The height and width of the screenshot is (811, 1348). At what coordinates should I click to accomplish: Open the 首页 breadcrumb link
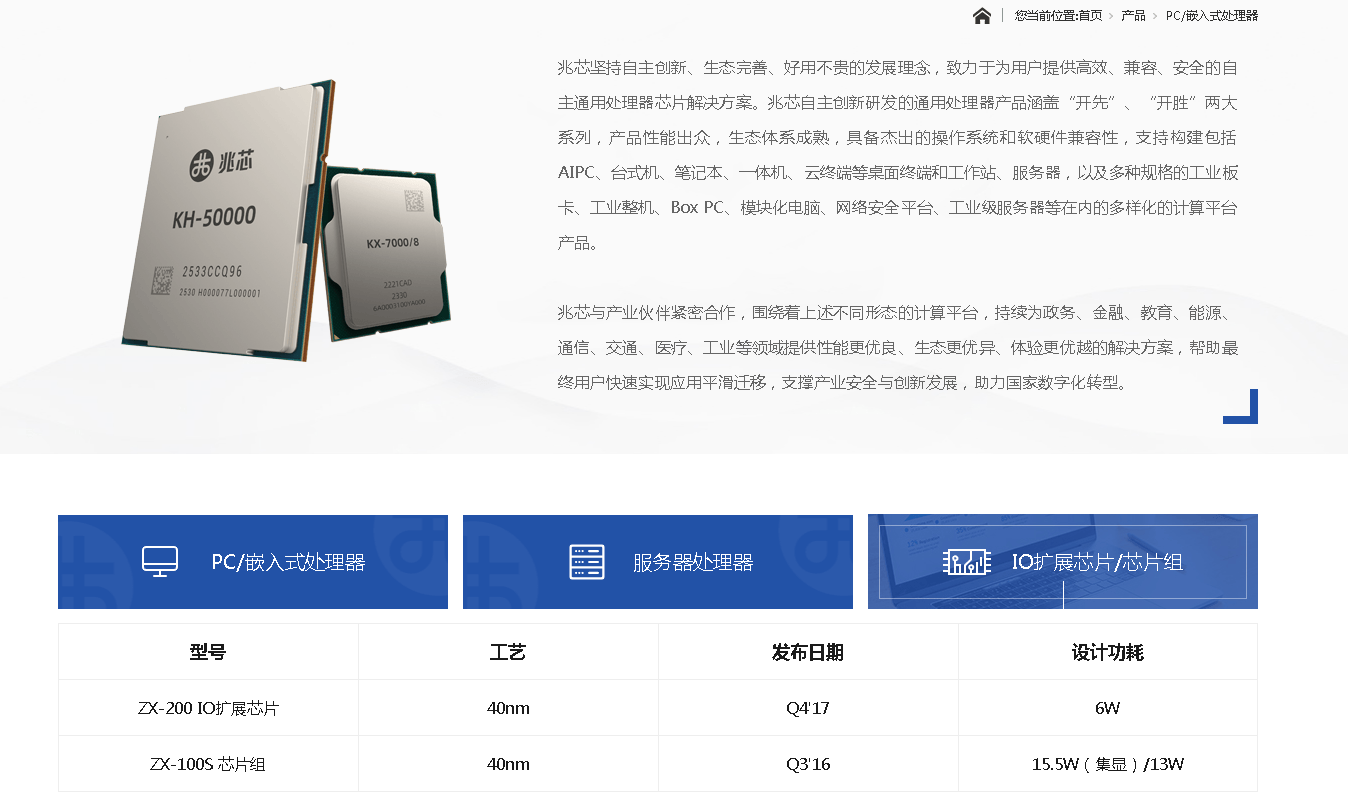pyautogui.click(x=1090, y=16)
